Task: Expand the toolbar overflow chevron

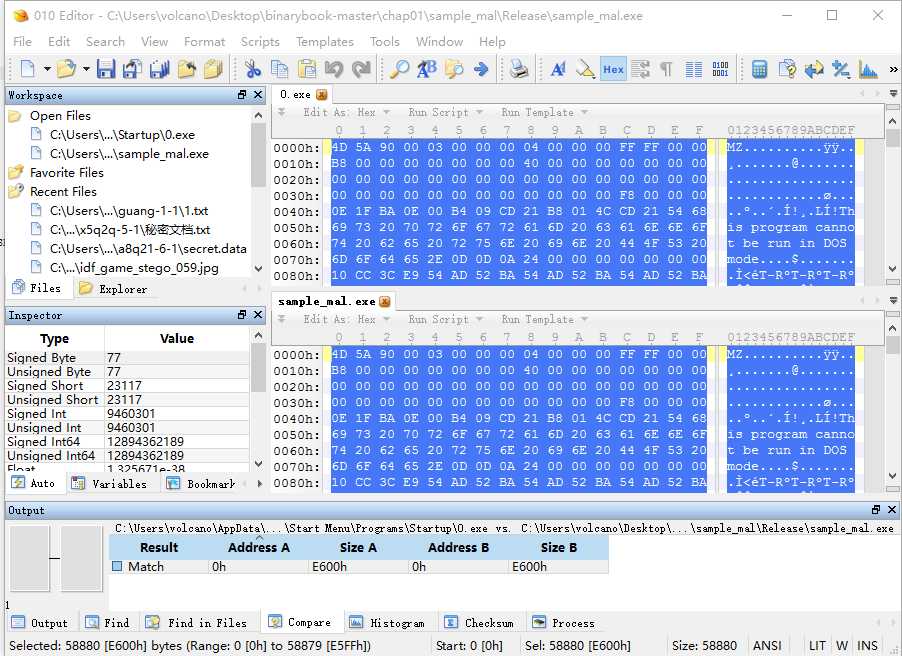Action: click(x=893, y=70)
